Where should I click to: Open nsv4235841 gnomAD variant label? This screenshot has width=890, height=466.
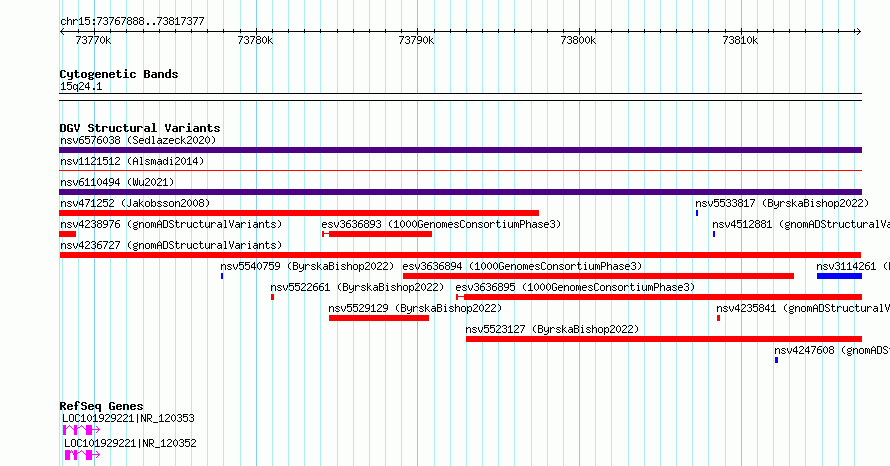tap(803, 308)
